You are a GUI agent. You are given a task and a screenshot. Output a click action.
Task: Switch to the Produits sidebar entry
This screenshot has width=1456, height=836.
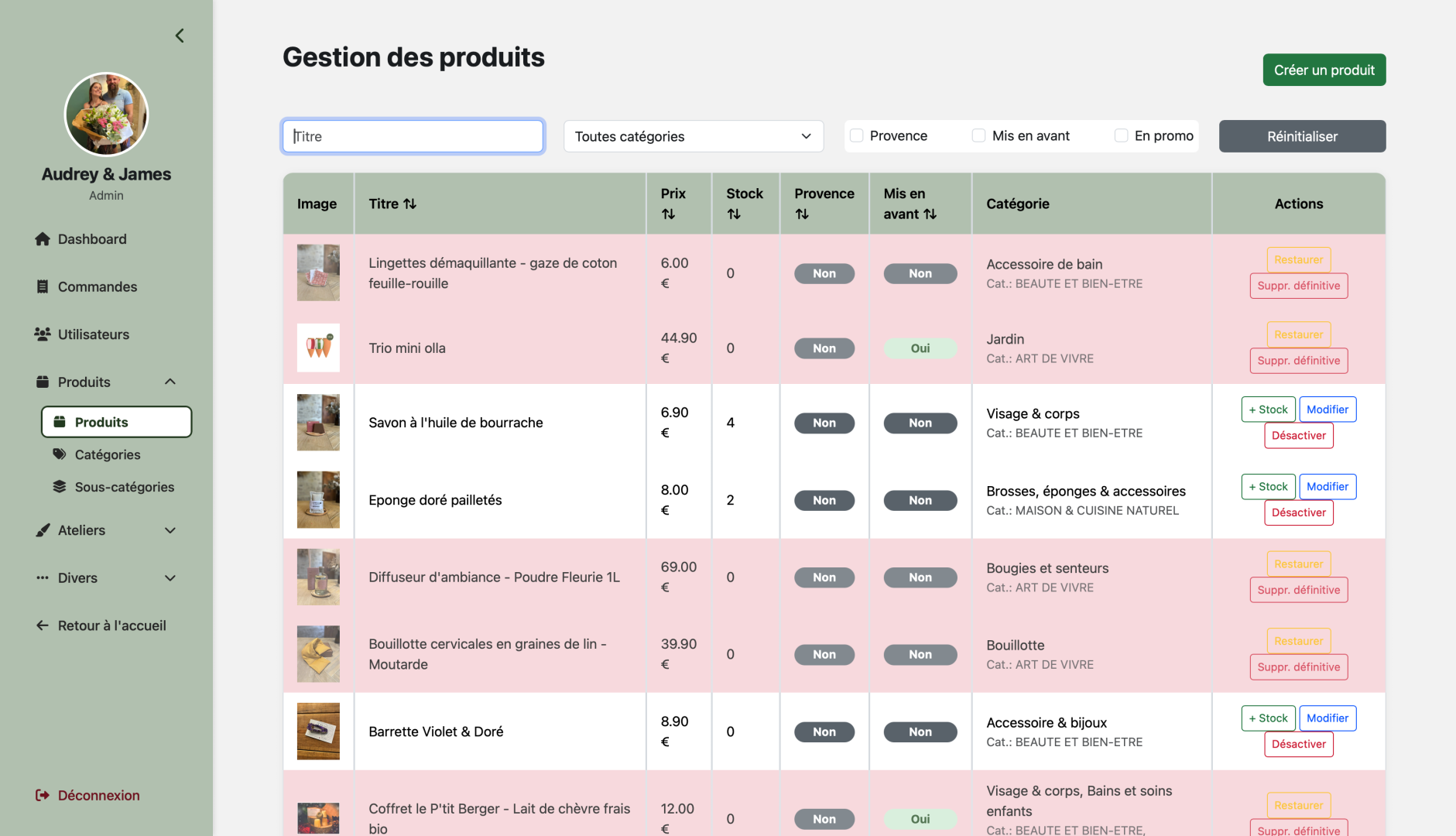pyautogui.click(x=115, y=422)
